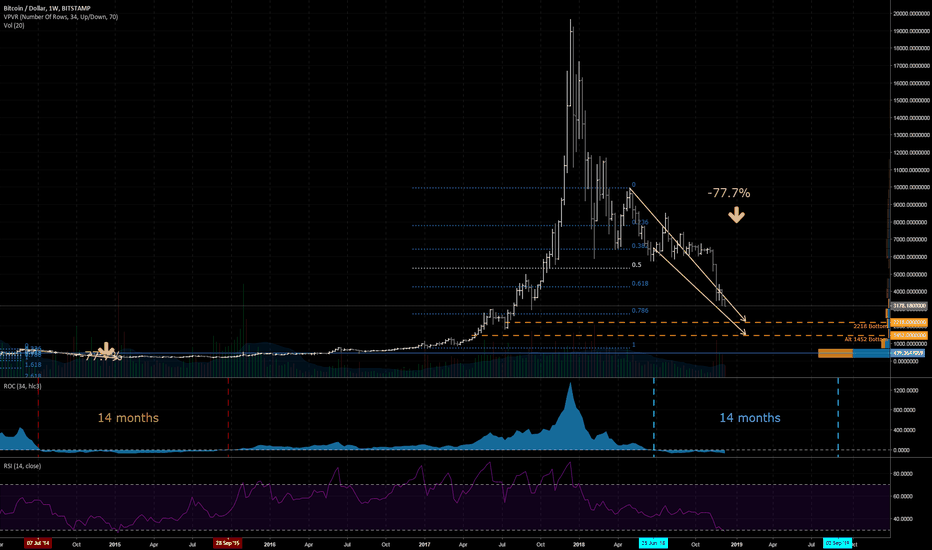Click the grey current price tag on axis
This screenshot has height=550, width=932.
tap(909, 306)
